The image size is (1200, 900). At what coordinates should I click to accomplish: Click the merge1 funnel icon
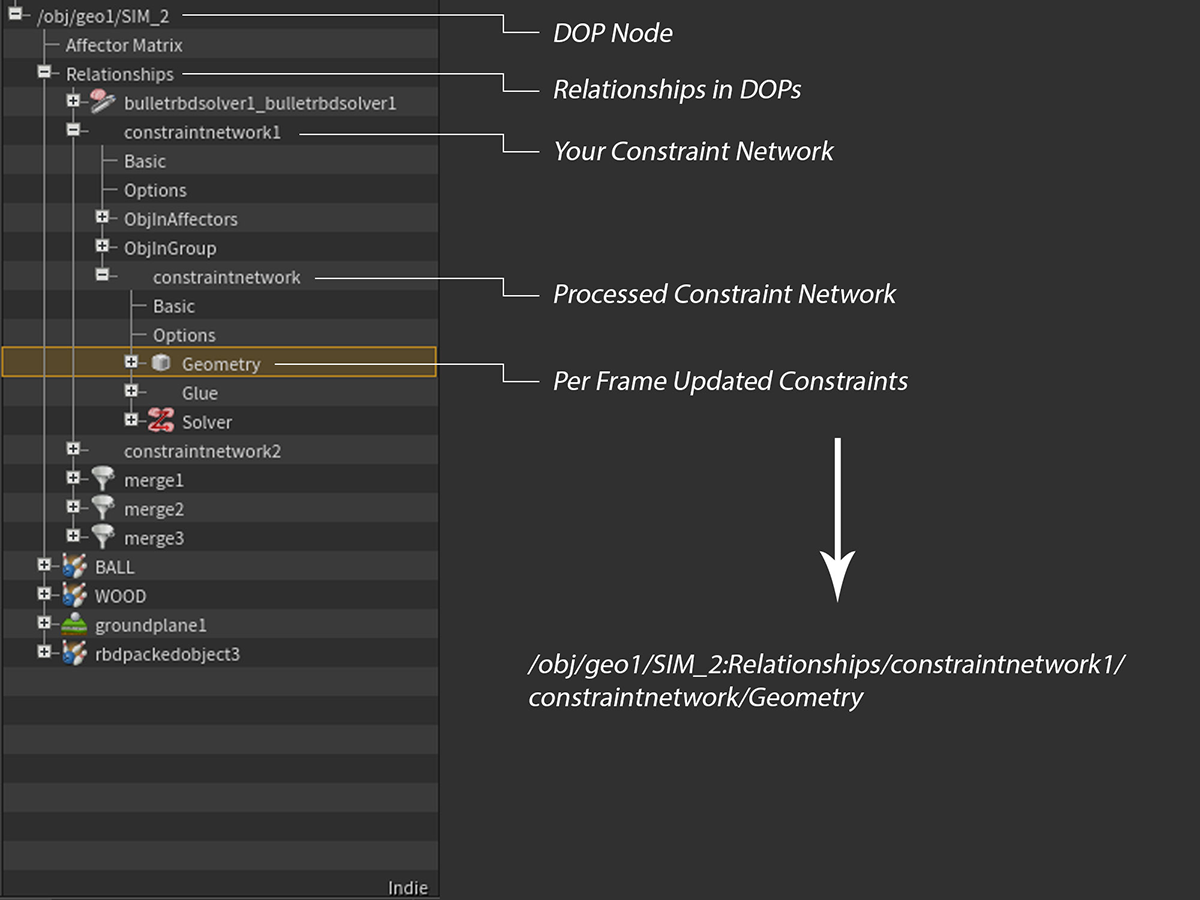point(103,480)
